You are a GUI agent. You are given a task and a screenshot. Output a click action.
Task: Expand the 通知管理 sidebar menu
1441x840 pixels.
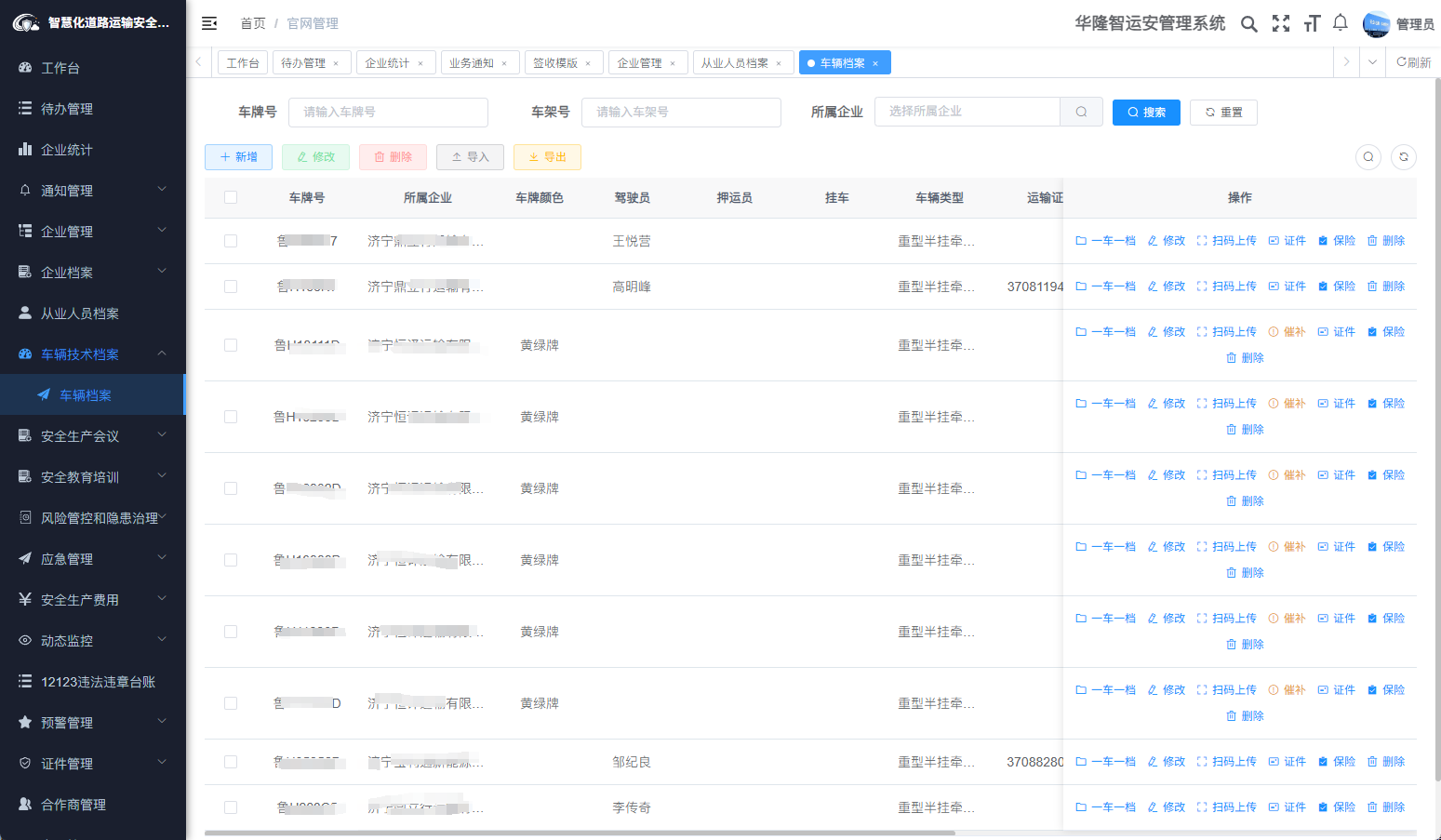pos(93,190)
